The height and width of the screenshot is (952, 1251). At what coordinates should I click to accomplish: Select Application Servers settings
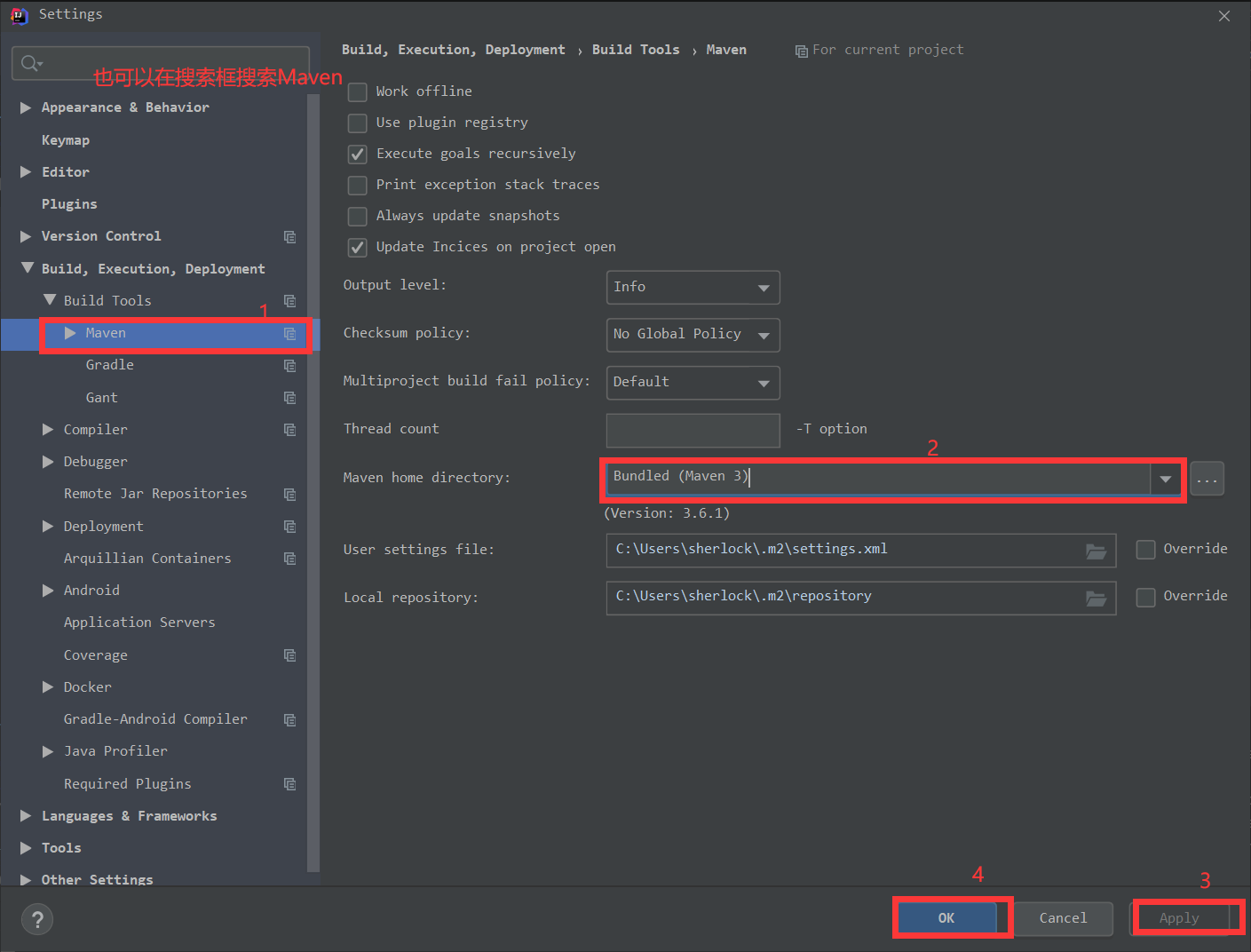(139, 623)
